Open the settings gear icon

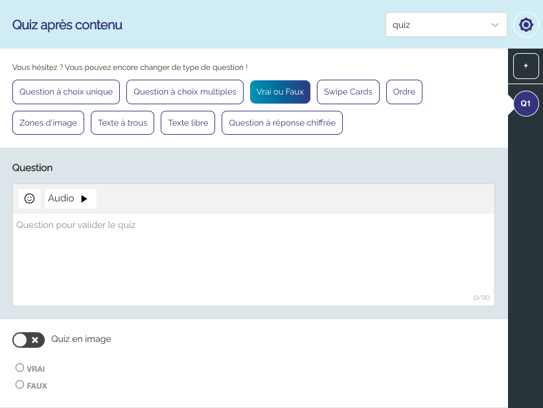526,25
